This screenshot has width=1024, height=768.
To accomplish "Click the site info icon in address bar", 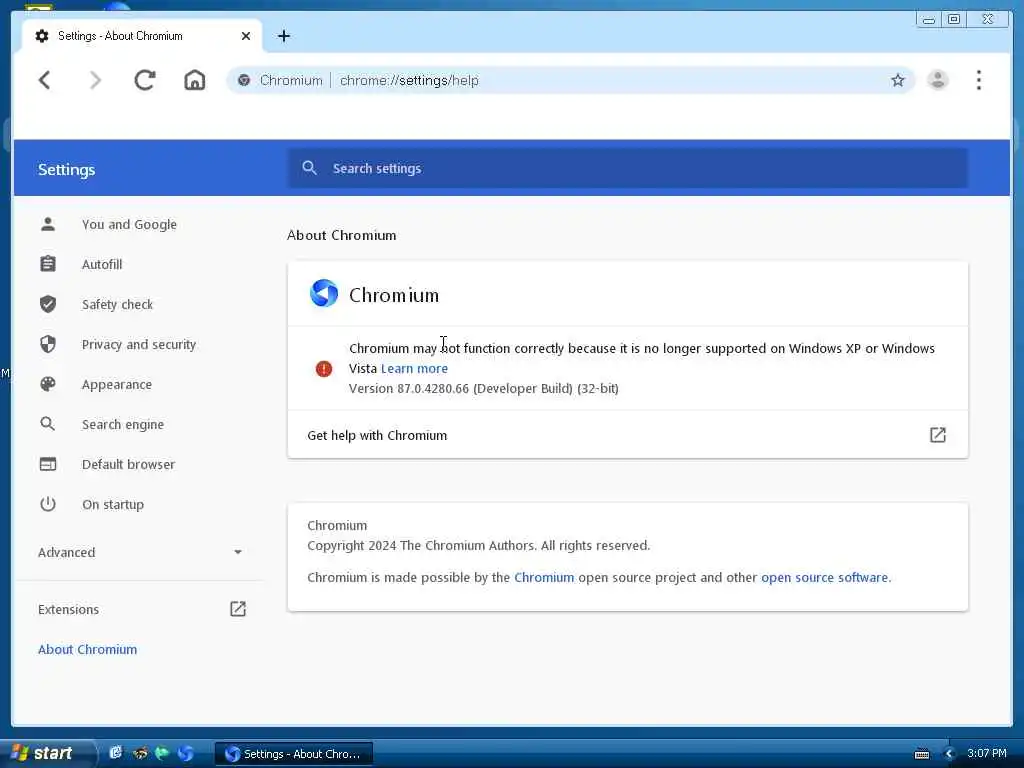I will pyautogui.click(x=244, y=80).
